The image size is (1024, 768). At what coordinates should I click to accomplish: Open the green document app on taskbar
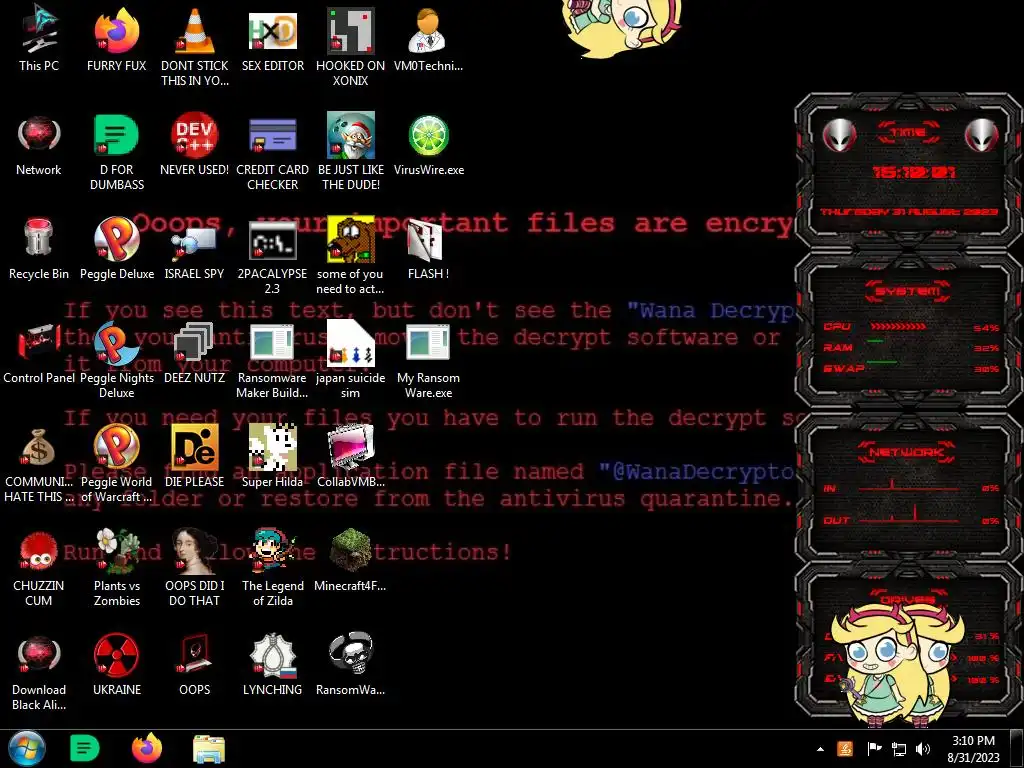[x=84, y=748]
